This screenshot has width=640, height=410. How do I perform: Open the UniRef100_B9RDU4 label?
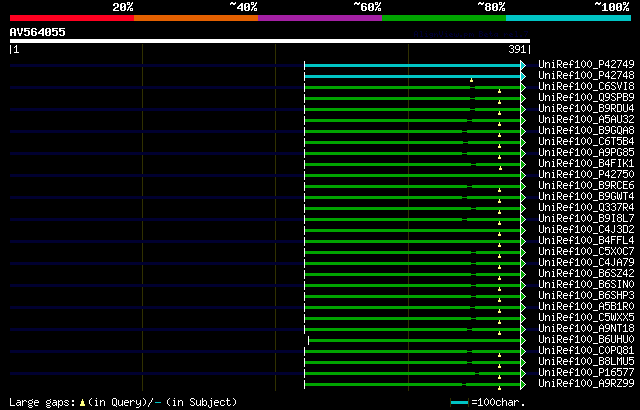coord(586,109)
